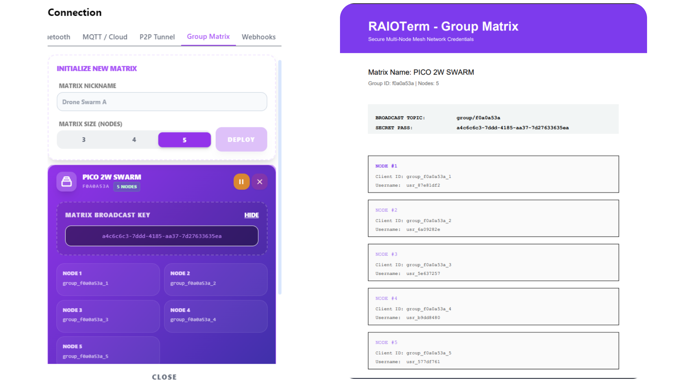680x382 pixels.
Task: Click the MATRIX BROADCAST KEY label
Action: (108, 215)
